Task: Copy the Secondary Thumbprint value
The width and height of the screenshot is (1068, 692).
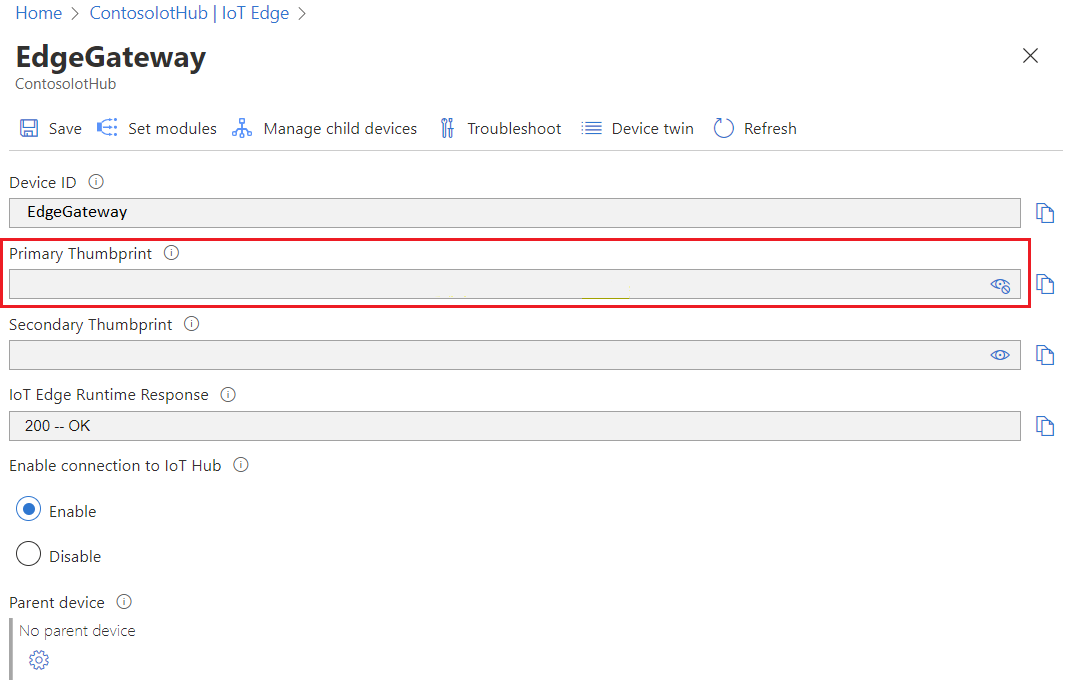Action: 1044,355
